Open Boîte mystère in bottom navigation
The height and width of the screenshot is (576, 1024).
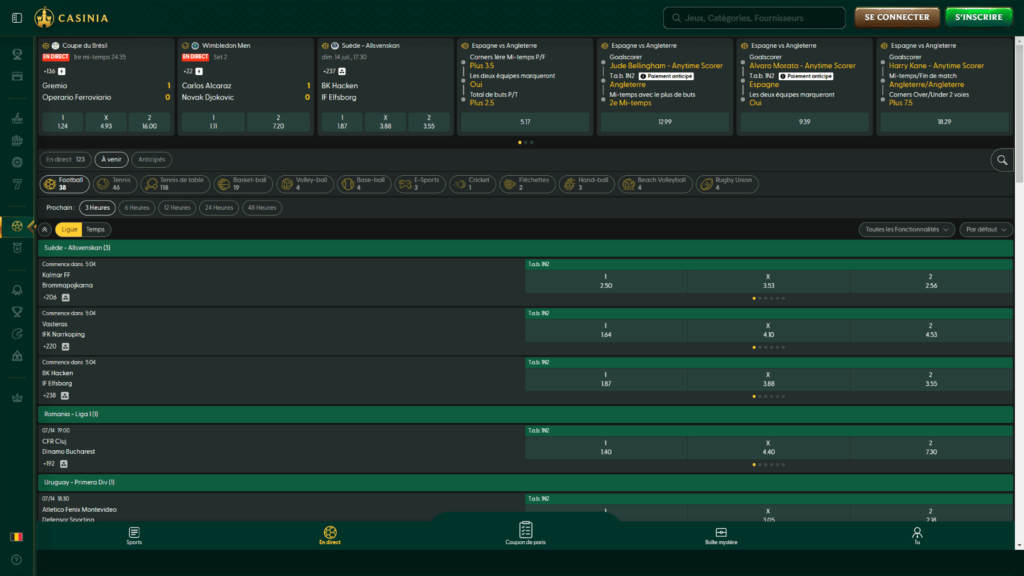click(721, 536)
